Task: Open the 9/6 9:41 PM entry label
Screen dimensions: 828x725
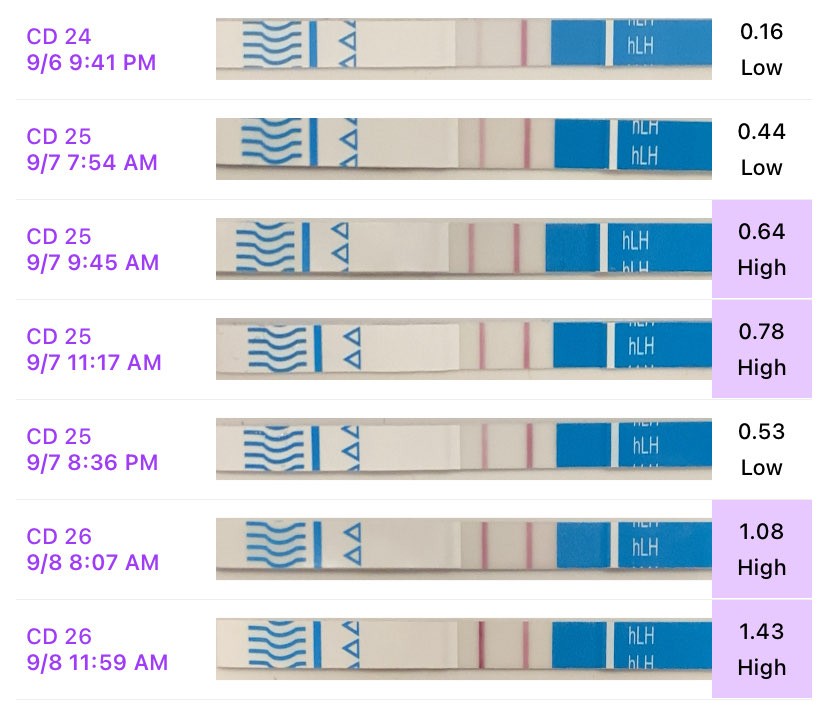Action: (91, 50)
